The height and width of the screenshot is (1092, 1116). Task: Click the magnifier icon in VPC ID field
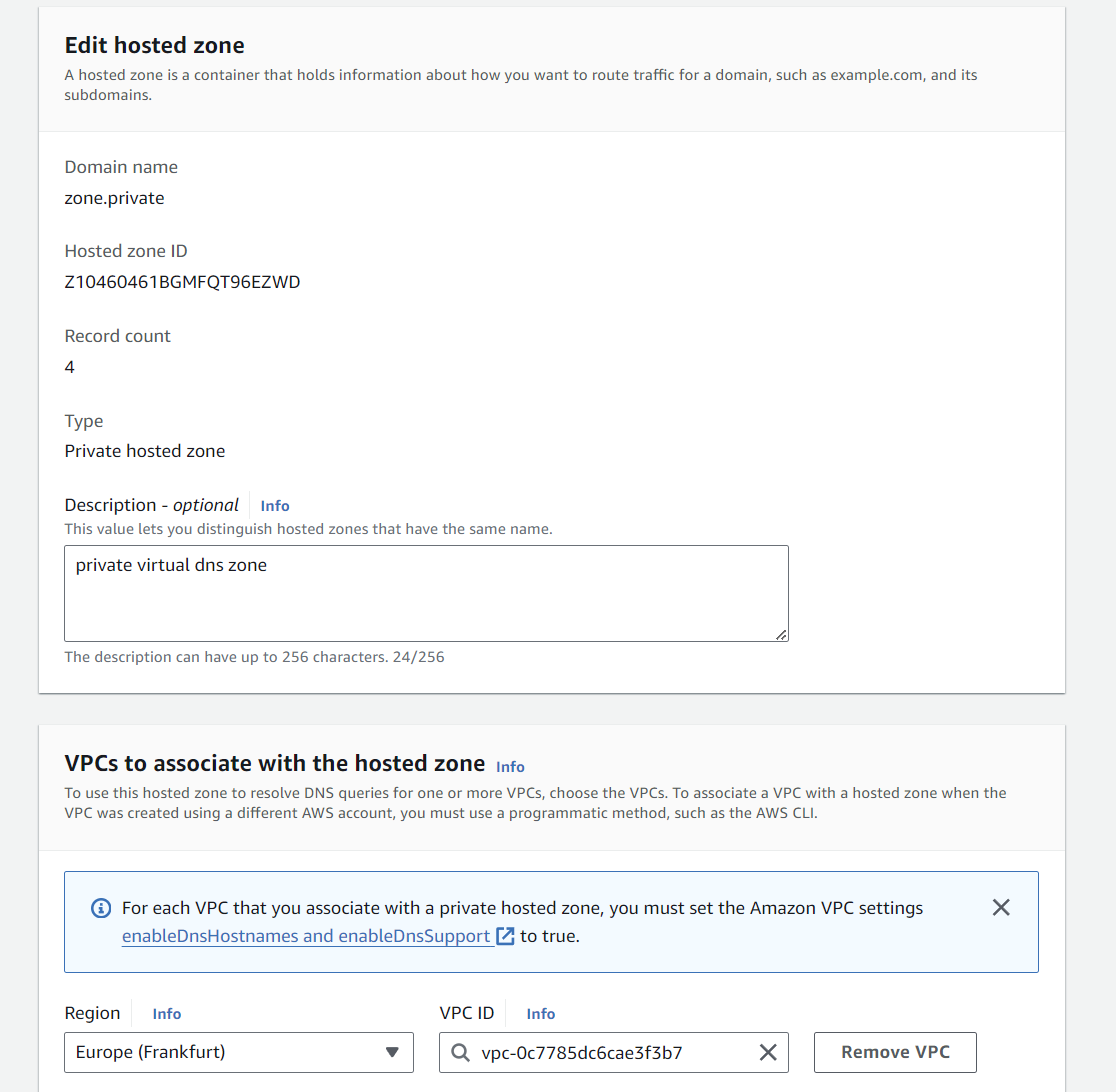tap(460, 1052)
